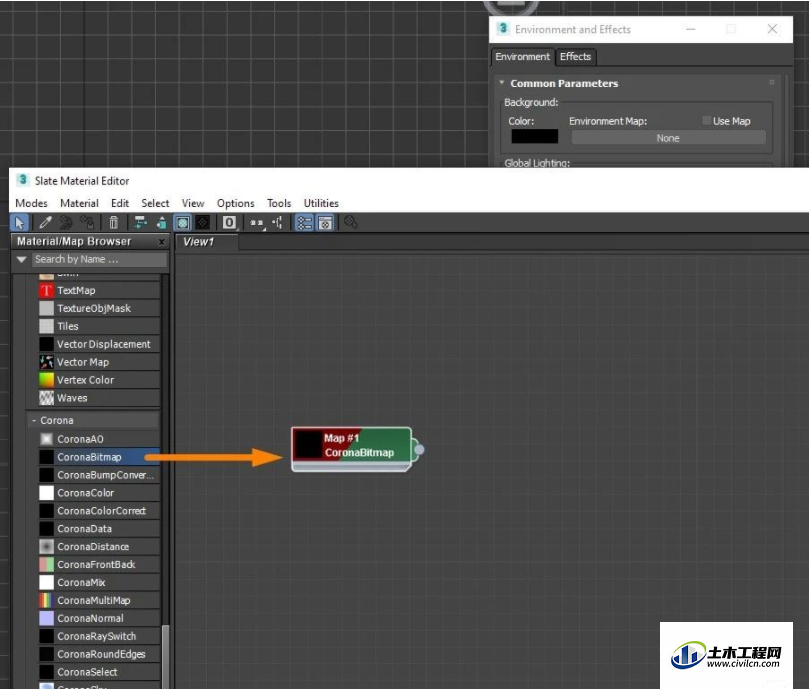Select the Waves map entry
Viewport: 809px width, 689px height.
(99, 398)
